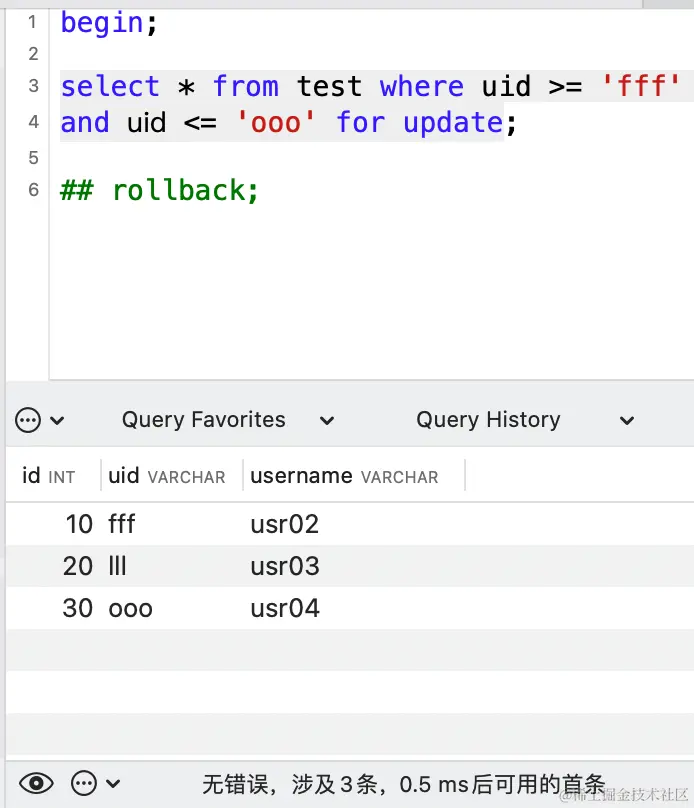
Task: Click line number 6 in the gutter
Action: coord(33,190)
